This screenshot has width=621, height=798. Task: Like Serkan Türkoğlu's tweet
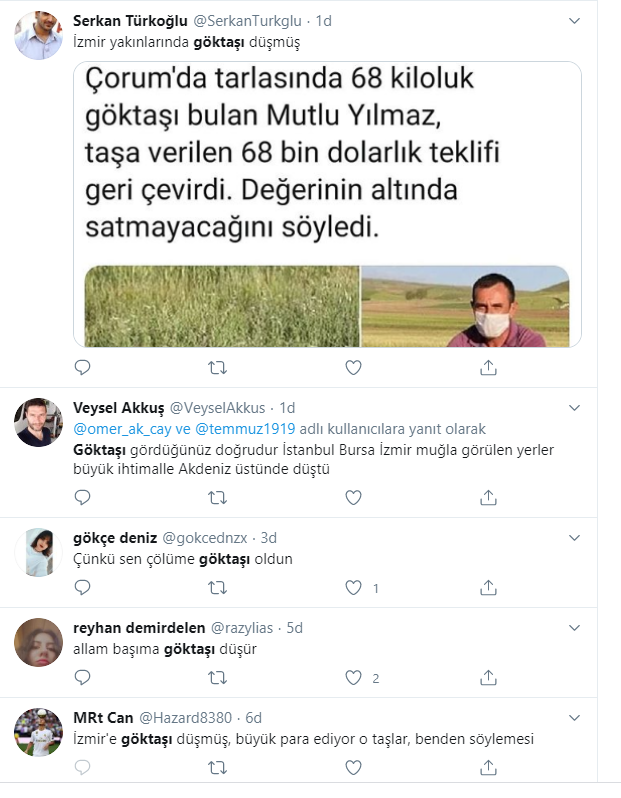click(352, 368)
